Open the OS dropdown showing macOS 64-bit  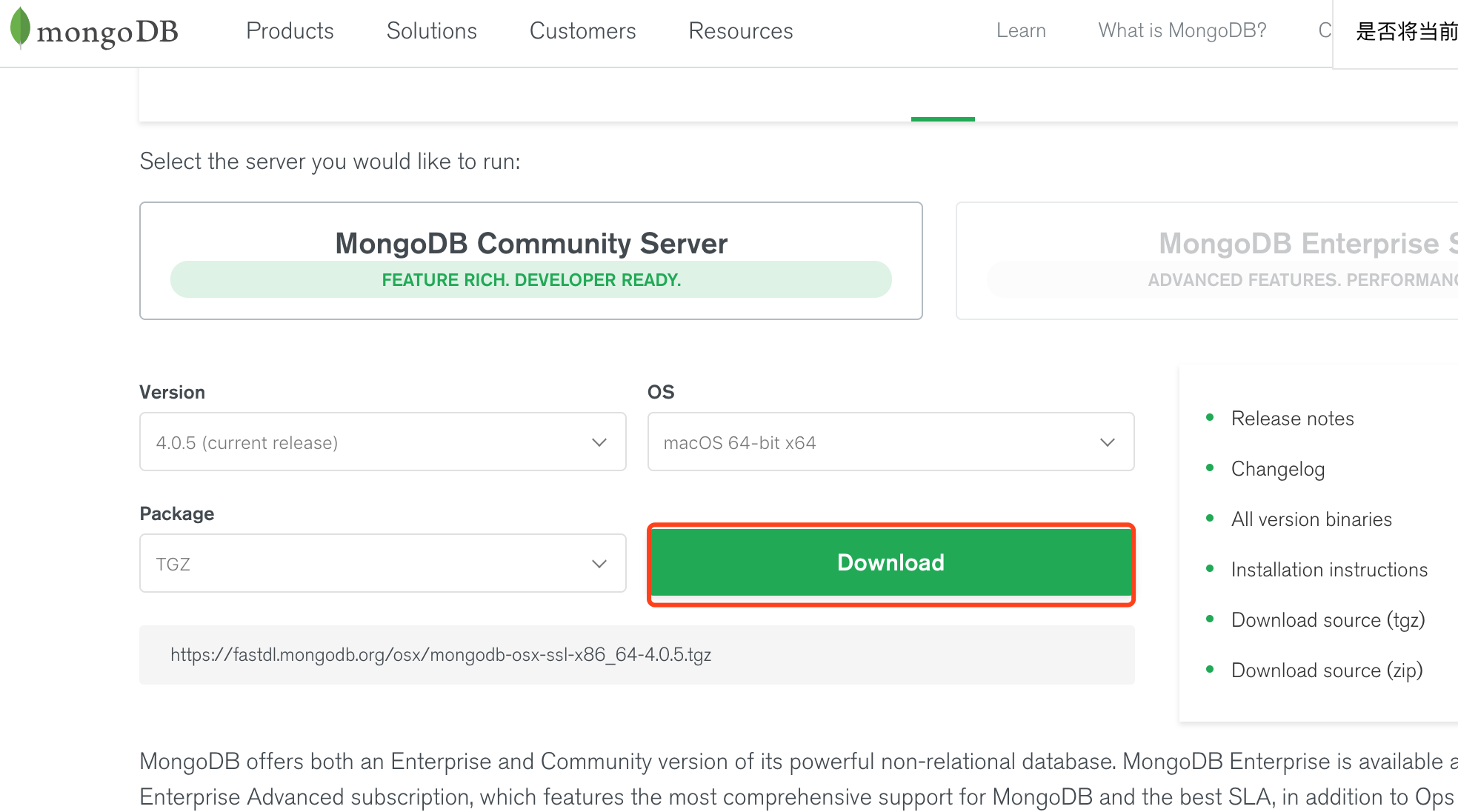tap(891, 442)
